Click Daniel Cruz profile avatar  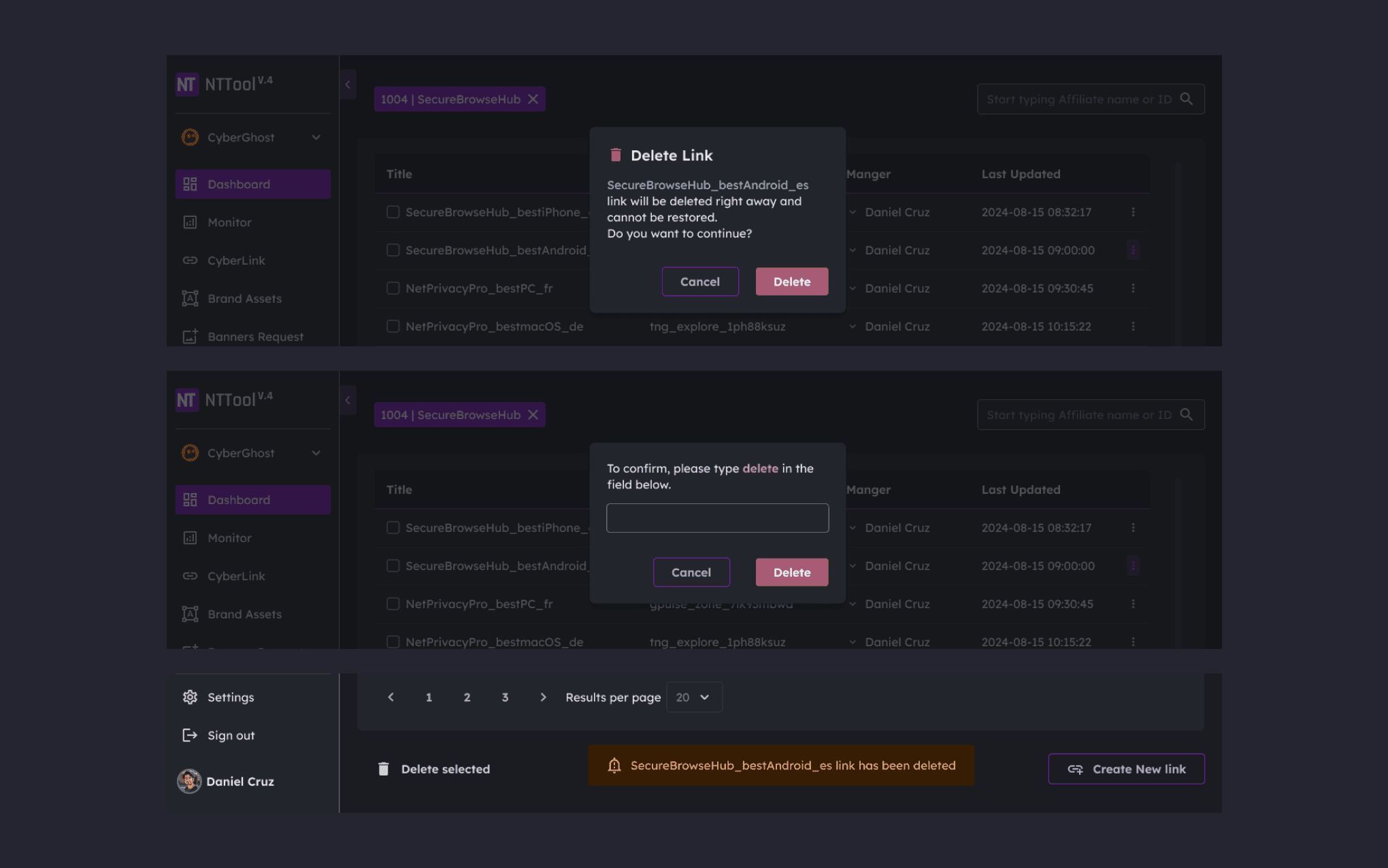(x=189, y=782)
